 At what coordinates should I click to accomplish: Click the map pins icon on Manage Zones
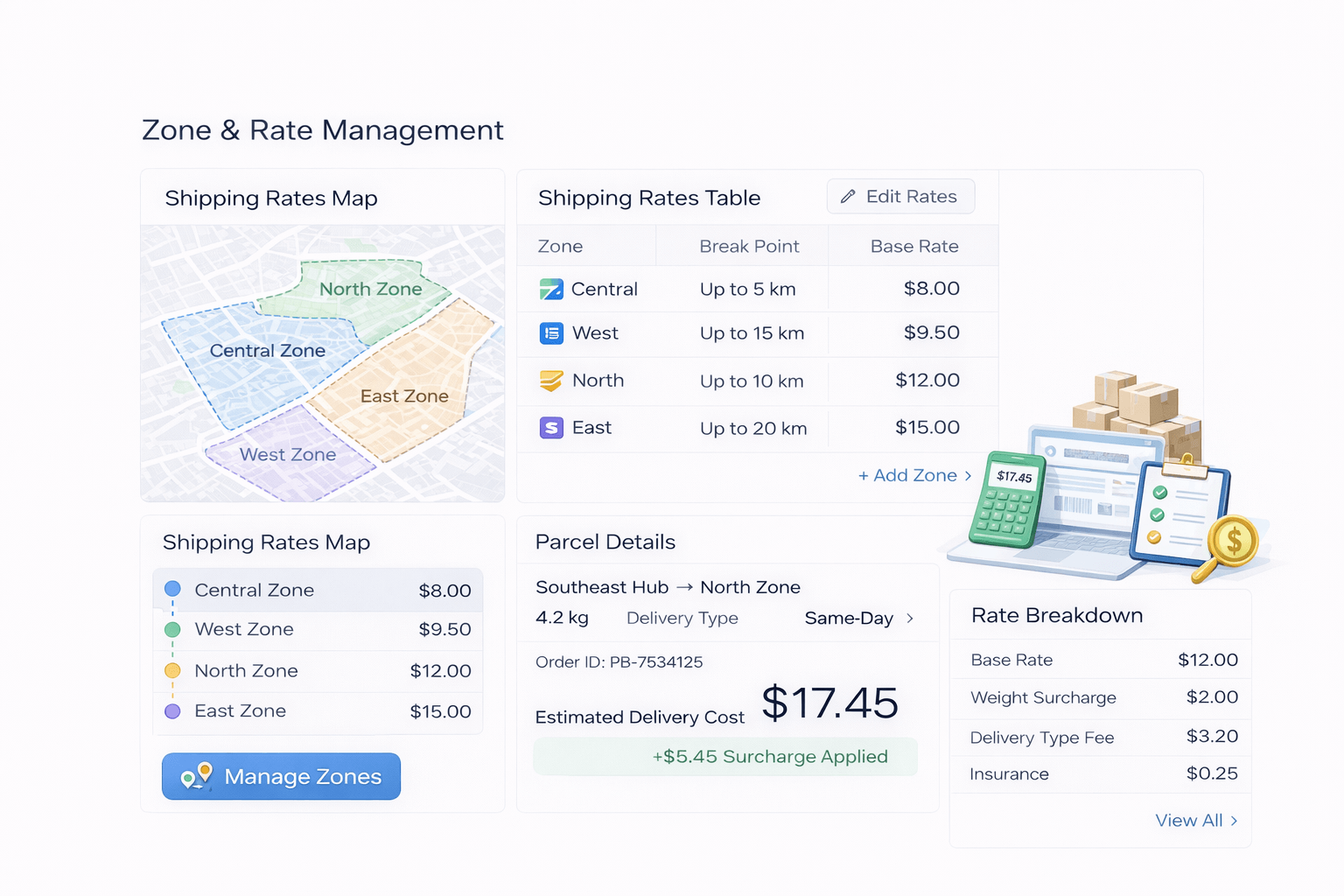(197, 776)
